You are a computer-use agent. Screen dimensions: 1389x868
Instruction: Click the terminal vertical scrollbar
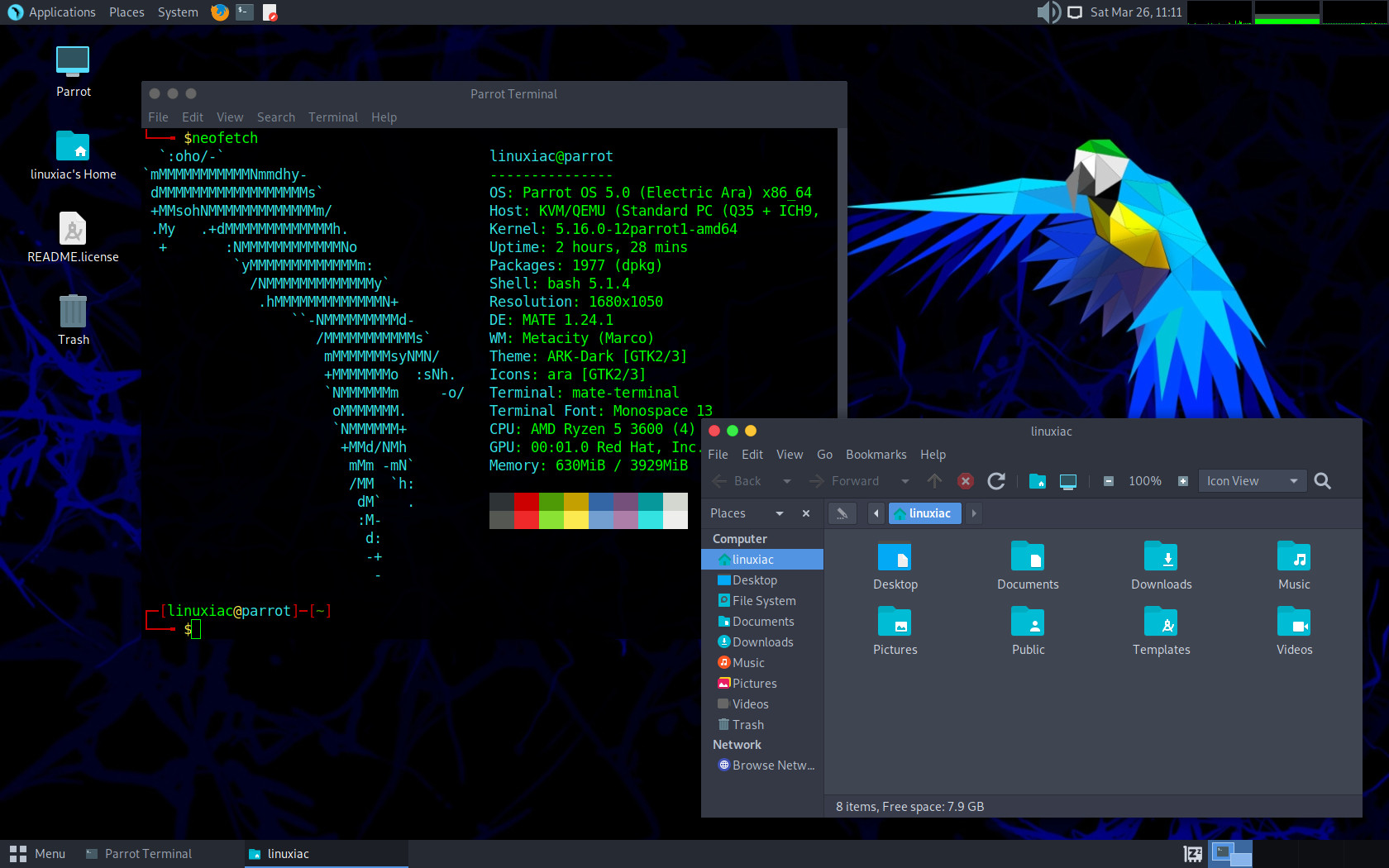[x=842, y=273]
